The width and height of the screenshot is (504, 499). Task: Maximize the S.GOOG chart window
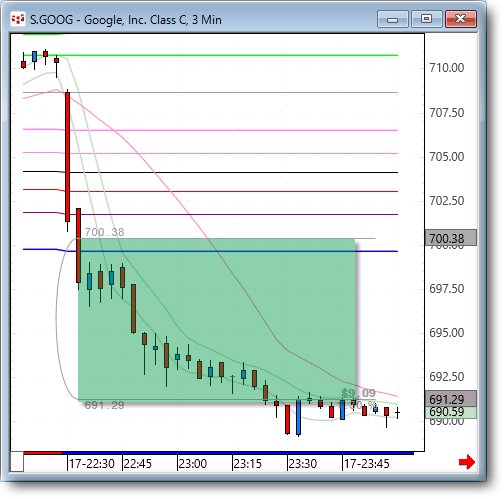pyautogui.click(x=427, y=19)
